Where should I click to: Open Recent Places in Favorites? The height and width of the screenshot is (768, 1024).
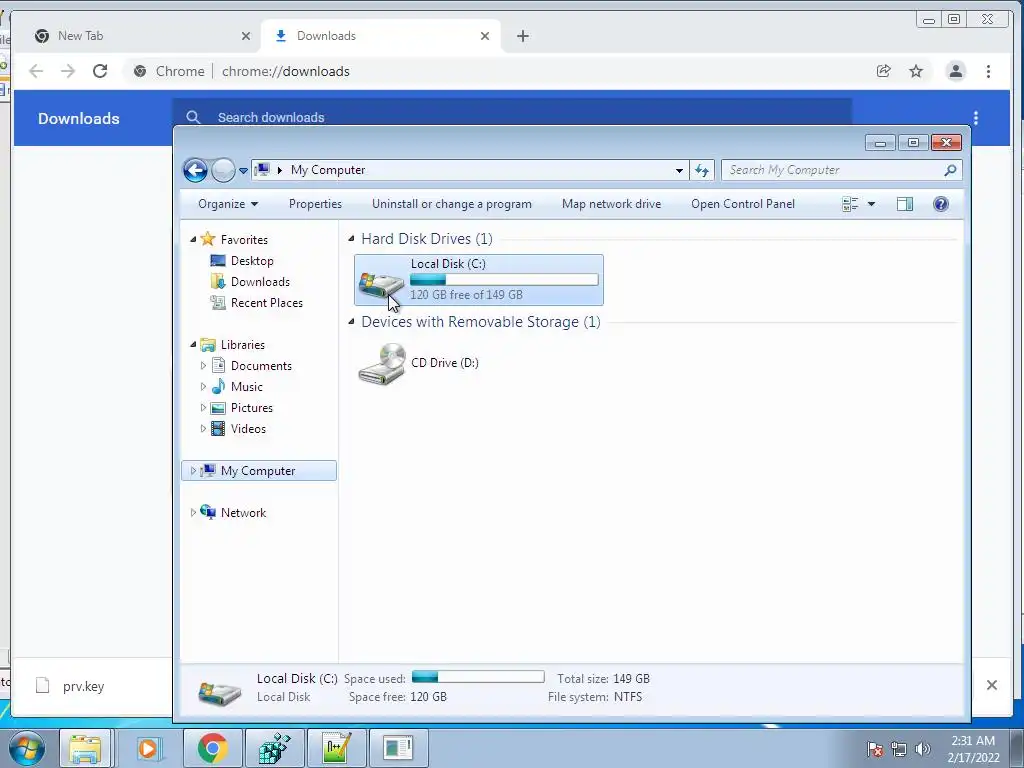click(266, 302)
